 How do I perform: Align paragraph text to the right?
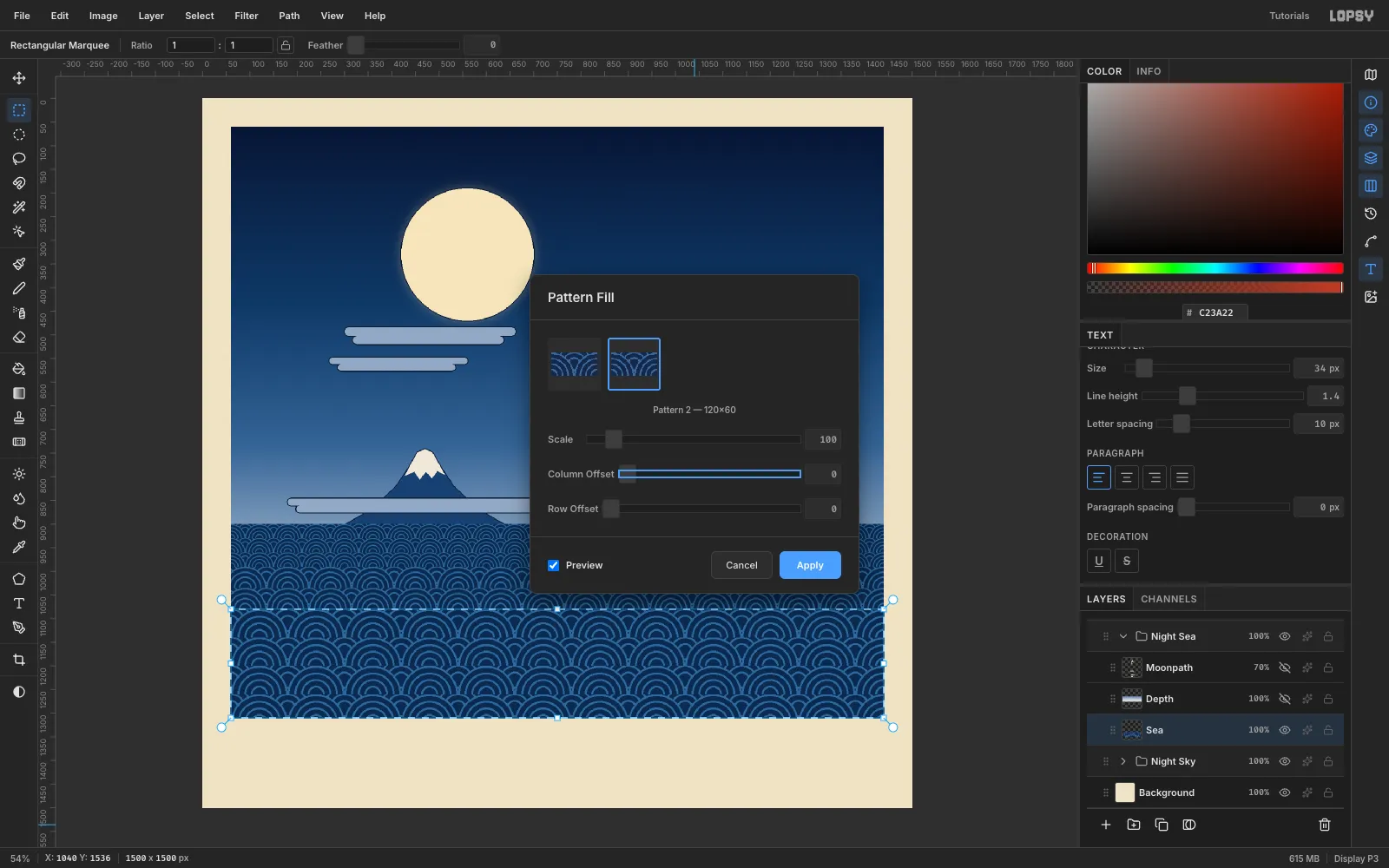(x=1155, y=477)
